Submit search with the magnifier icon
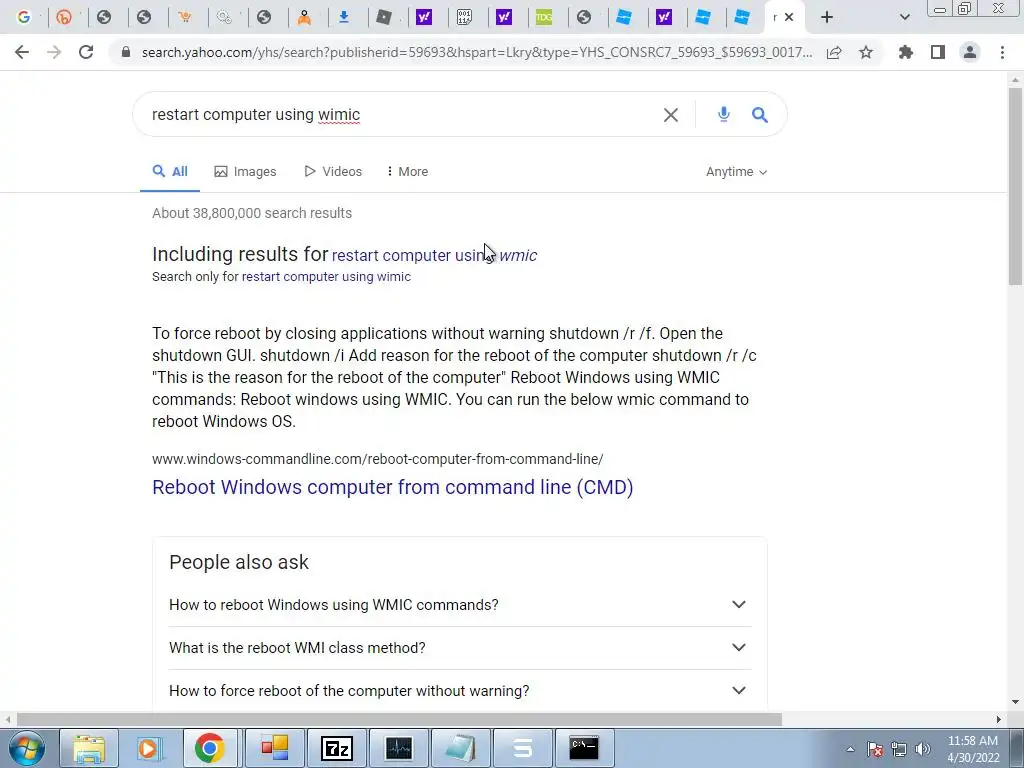 click(x=760, y=115)
